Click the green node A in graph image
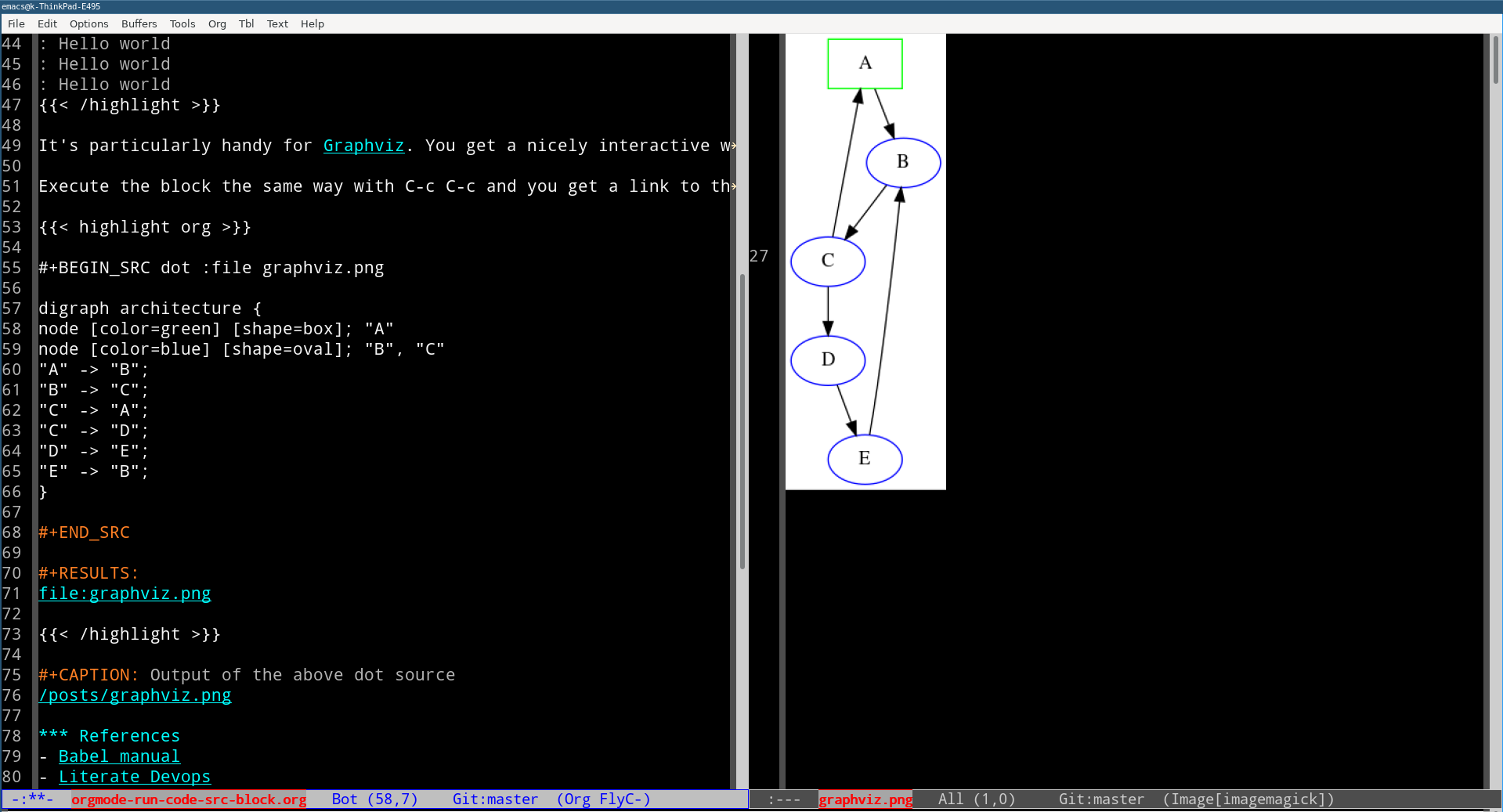The height and width of the screenshot is (812, 1503). pyautogui.click(x=865, y=63)
